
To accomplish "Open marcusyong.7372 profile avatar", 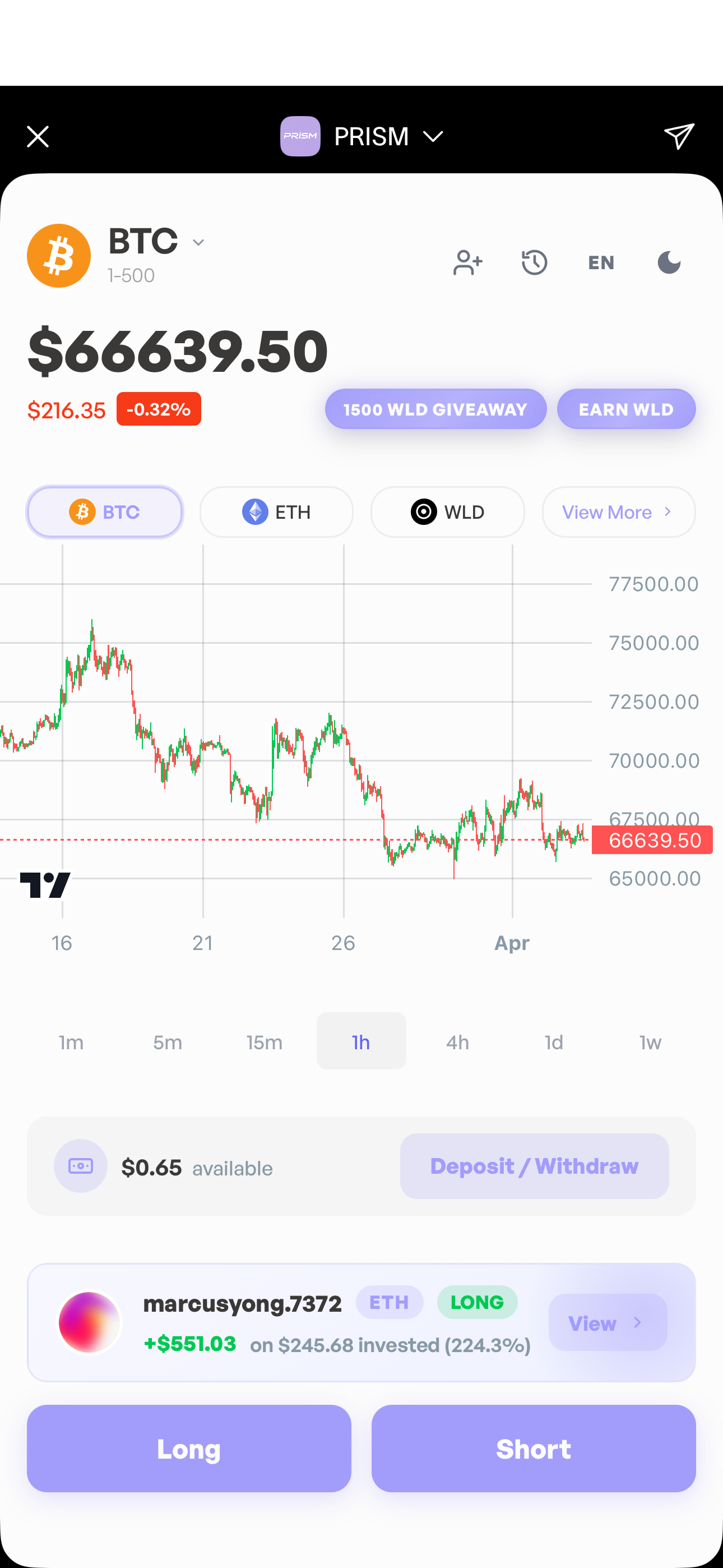I will 90,1322.
